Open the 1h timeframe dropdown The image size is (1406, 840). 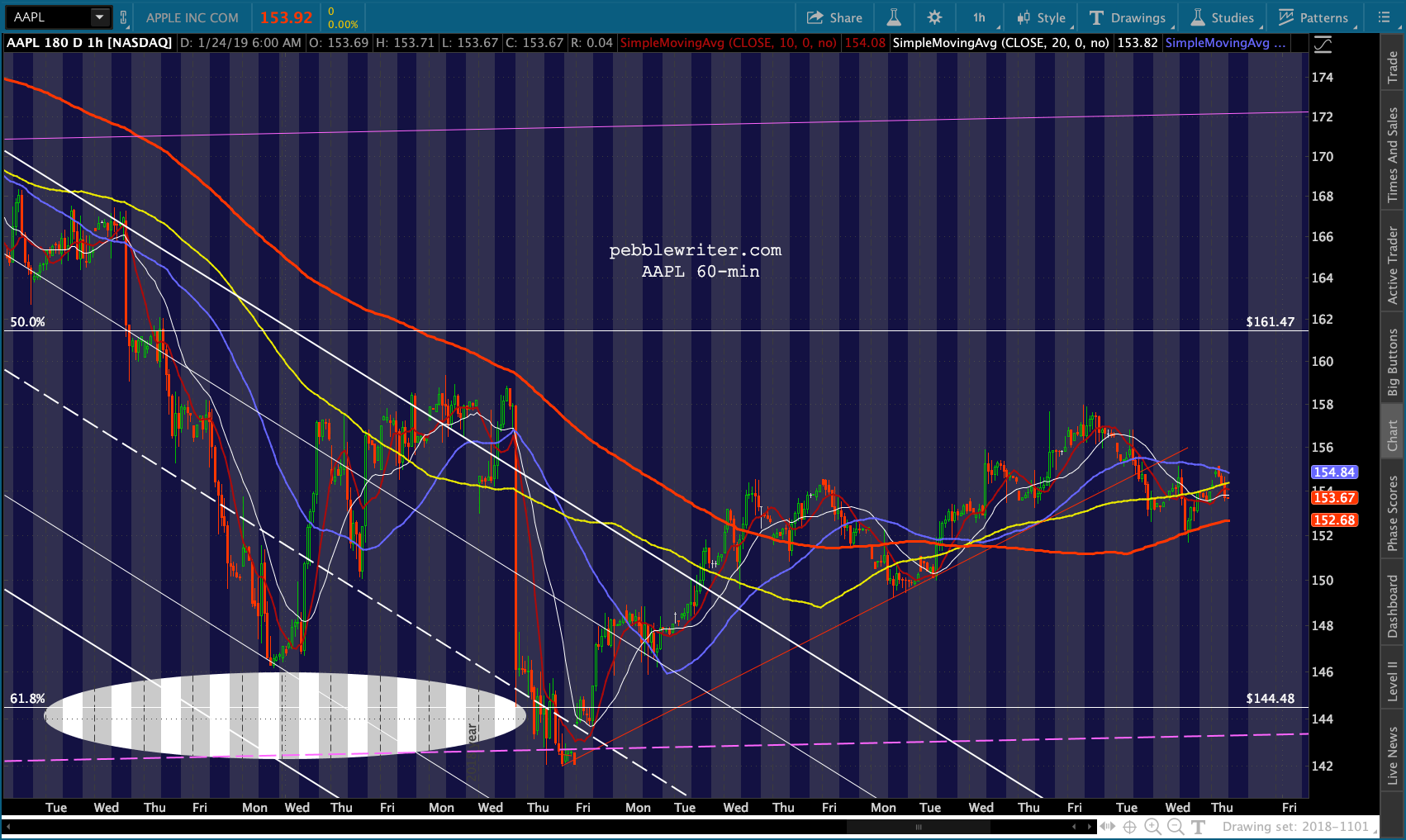(981, 17)
